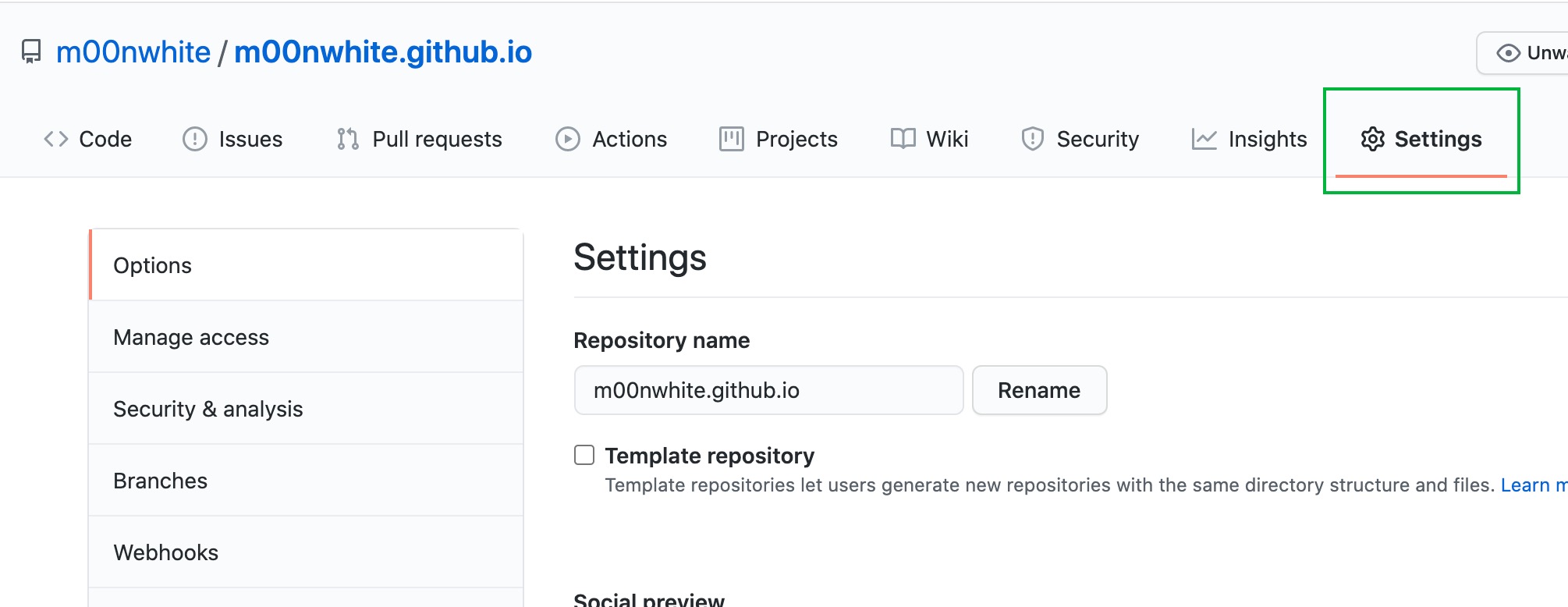Open the Wiki tab

(x=930, y=139)
